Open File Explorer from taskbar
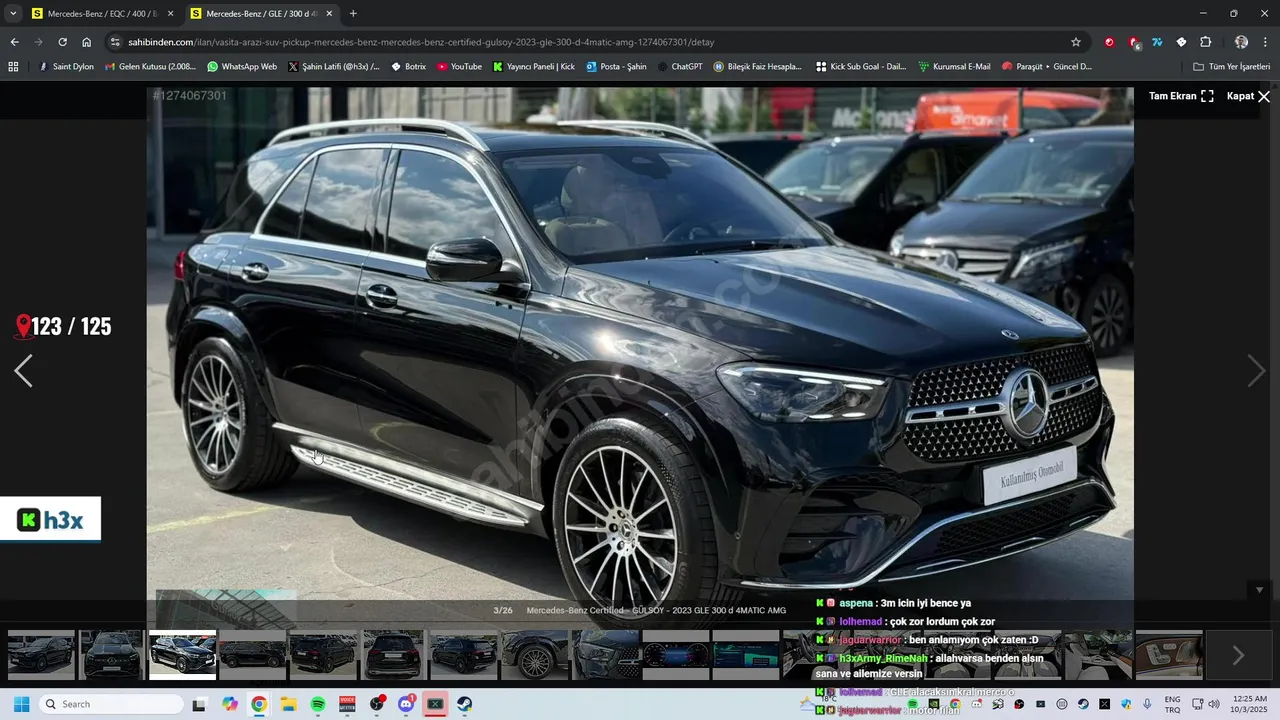1280x720 pixels. pyautogui.click(x=288, y=704)
